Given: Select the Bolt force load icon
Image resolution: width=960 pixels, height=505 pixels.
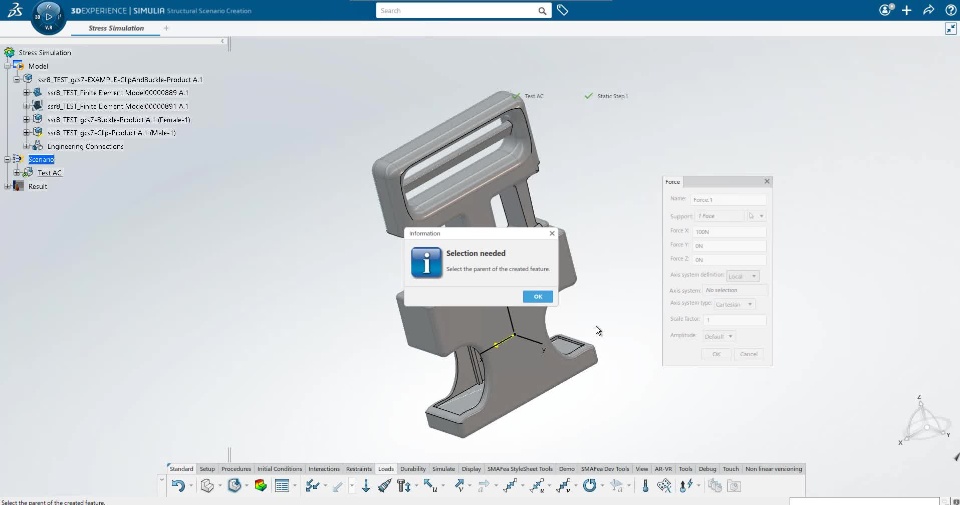Looking at the screenshot, I should tap(403, 486).
